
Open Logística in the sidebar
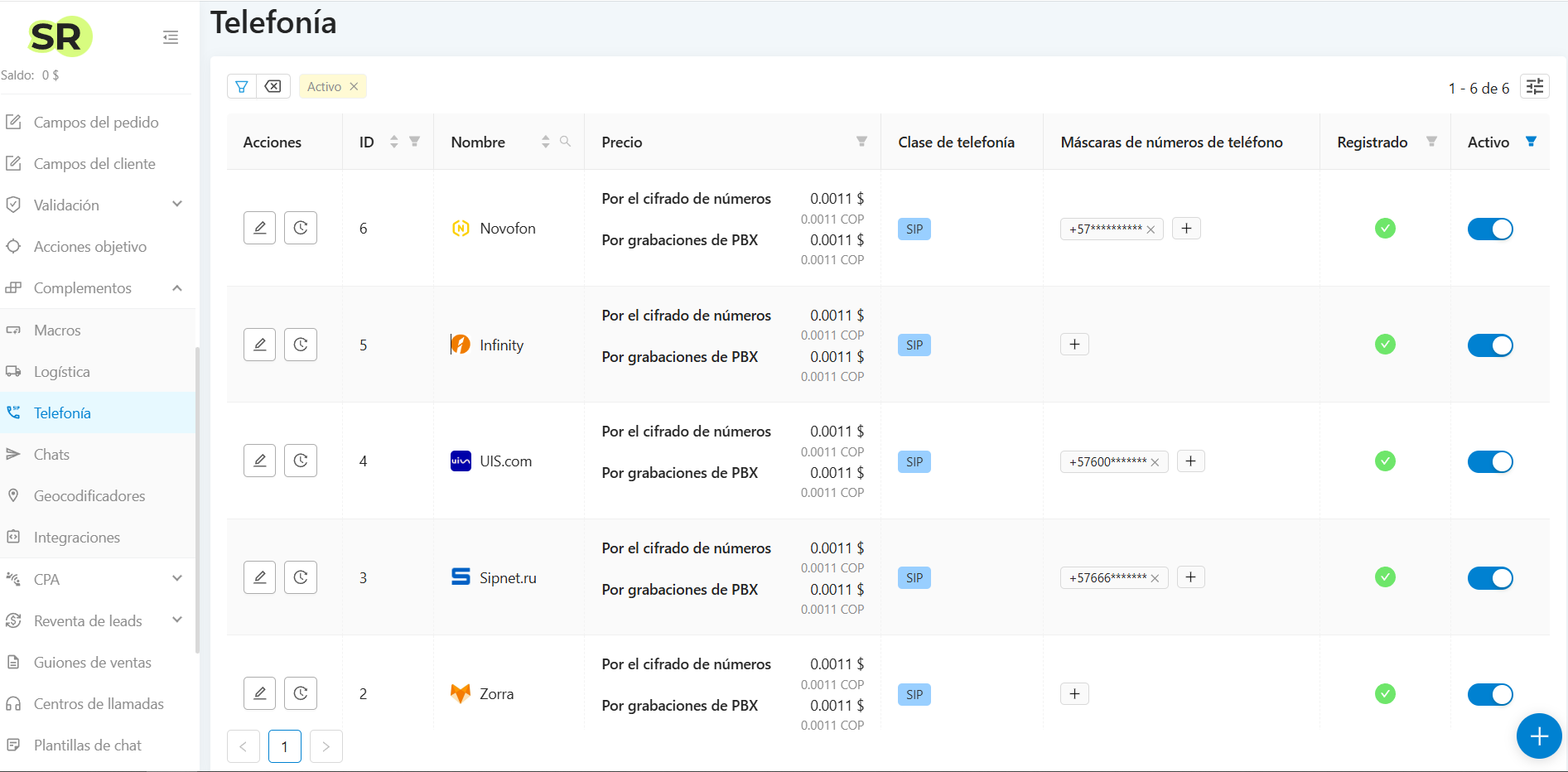pos(62,372)
